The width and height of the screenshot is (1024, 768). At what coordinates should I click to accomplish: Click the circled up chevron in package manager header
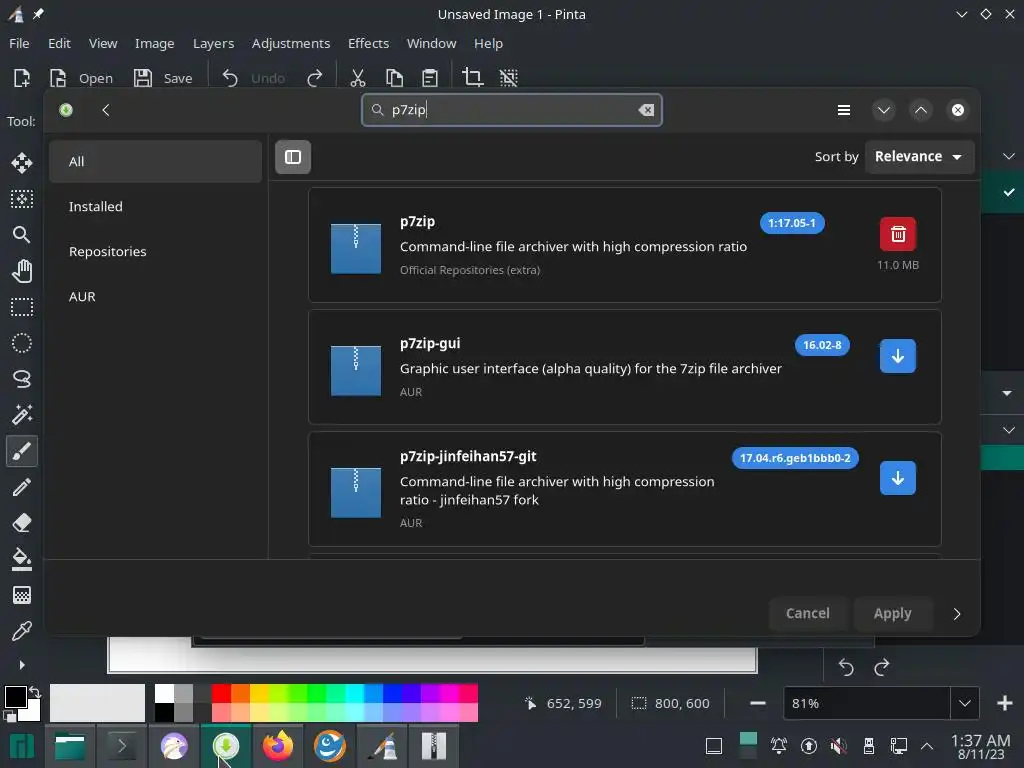pyautogui.click(x=921, y=110)
